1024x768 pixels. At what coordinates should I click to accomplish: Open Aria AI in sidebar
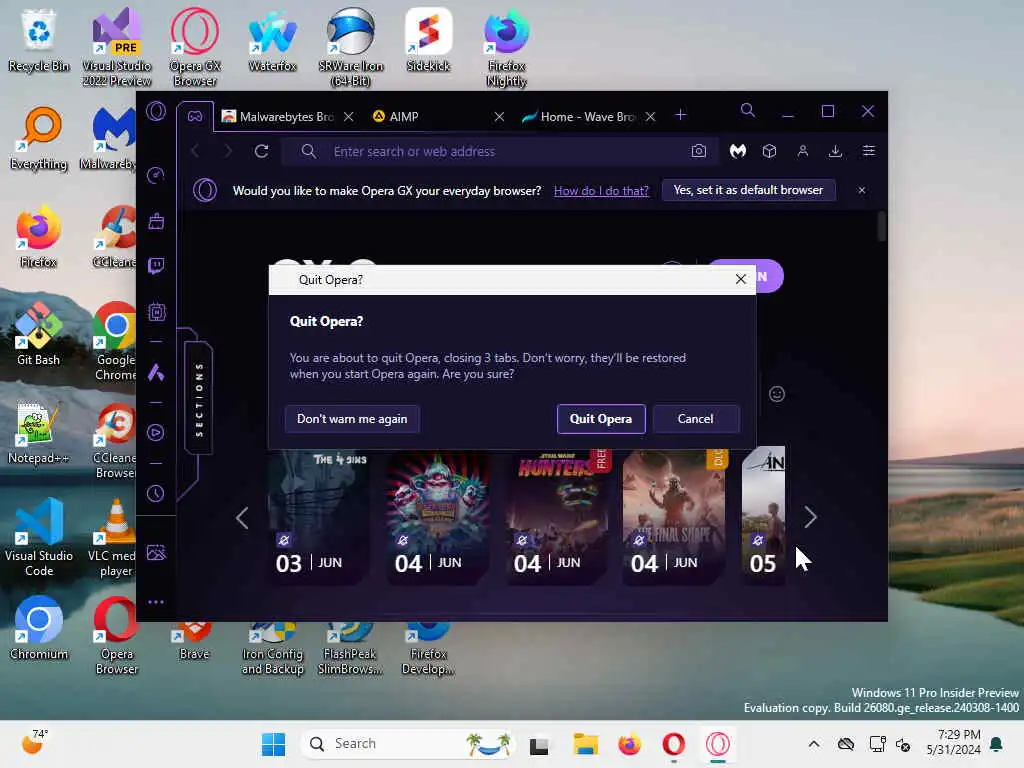point(156,373)
